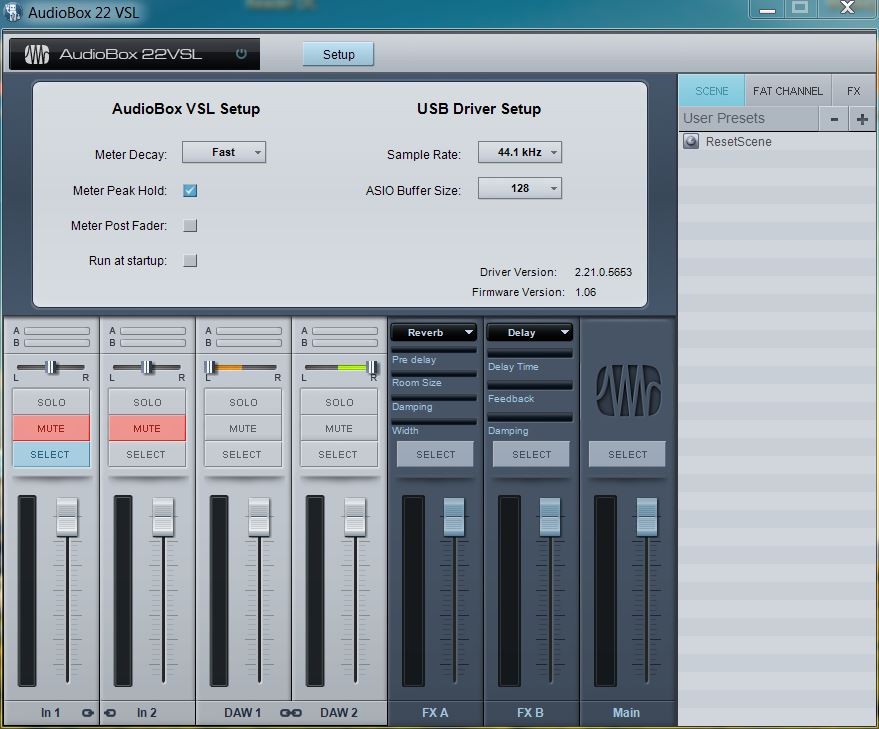Click the DAW 2 send A bar
Image resolution: width=879 pixels, height=729 pixels.
(x=345, y=331)
